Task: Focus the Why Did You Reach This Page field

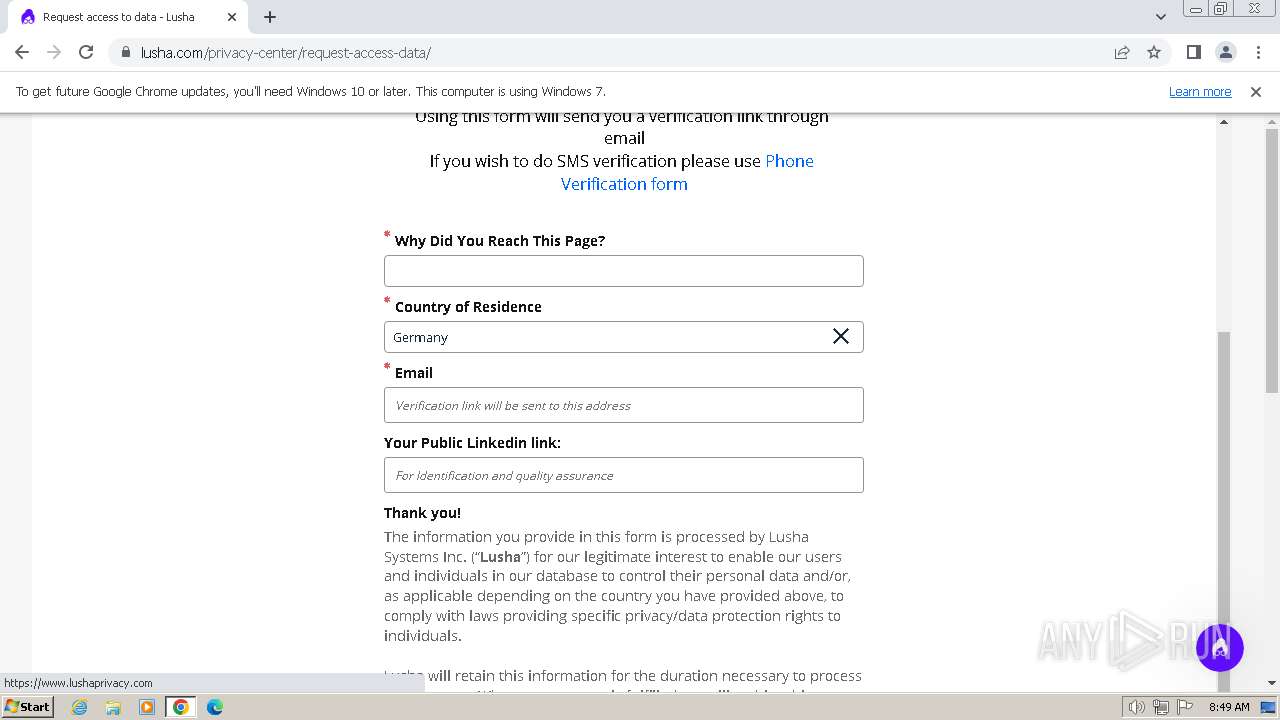Action: pyautogui.click(x=624, y=271)
